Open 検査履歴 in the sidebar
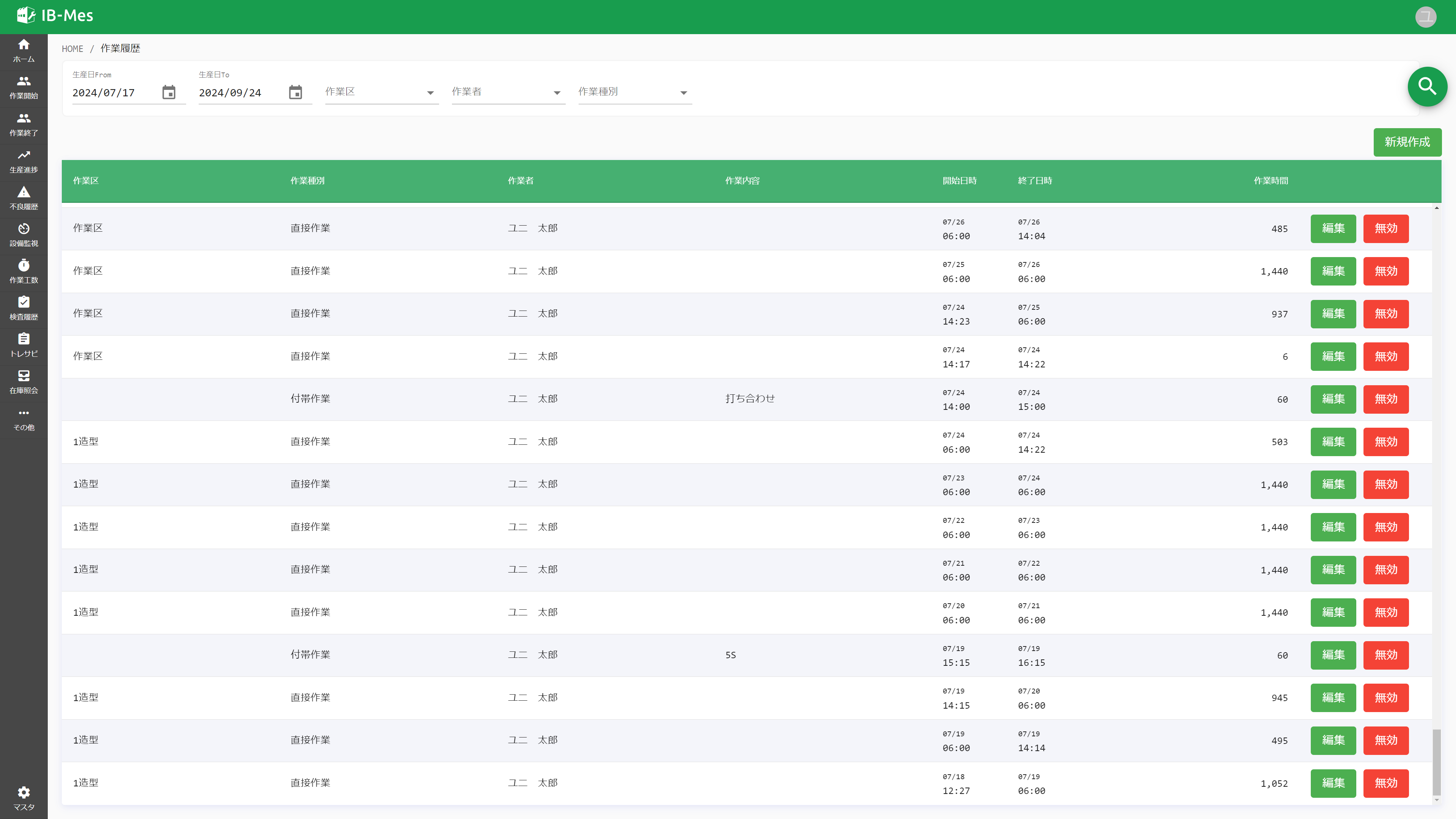 coord(24,309)
